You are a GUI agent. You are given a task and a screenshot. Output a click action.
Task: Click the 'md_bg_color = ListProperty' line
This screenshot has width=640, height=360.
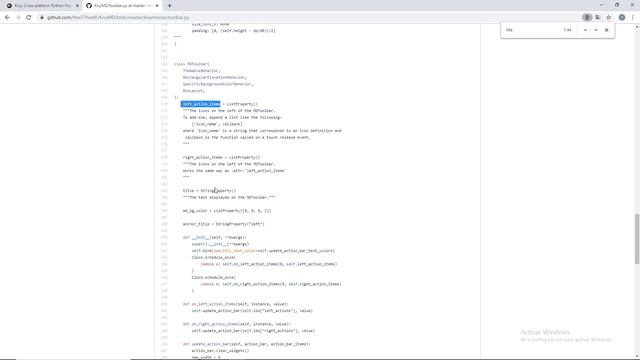tap(227, 211)
